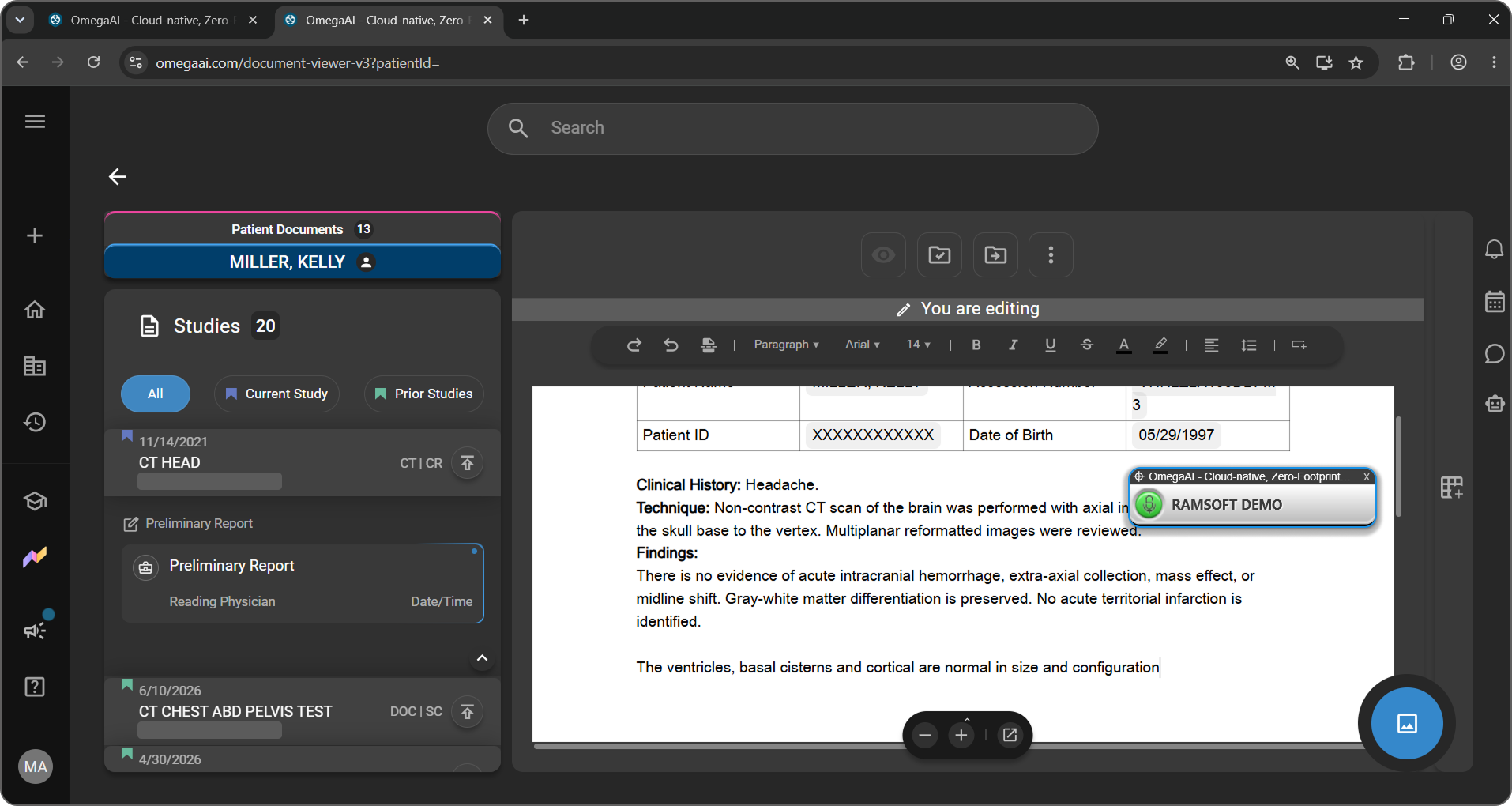Click the Search input field
This screenshot has width=1512, height=806.
click(792, 128)
